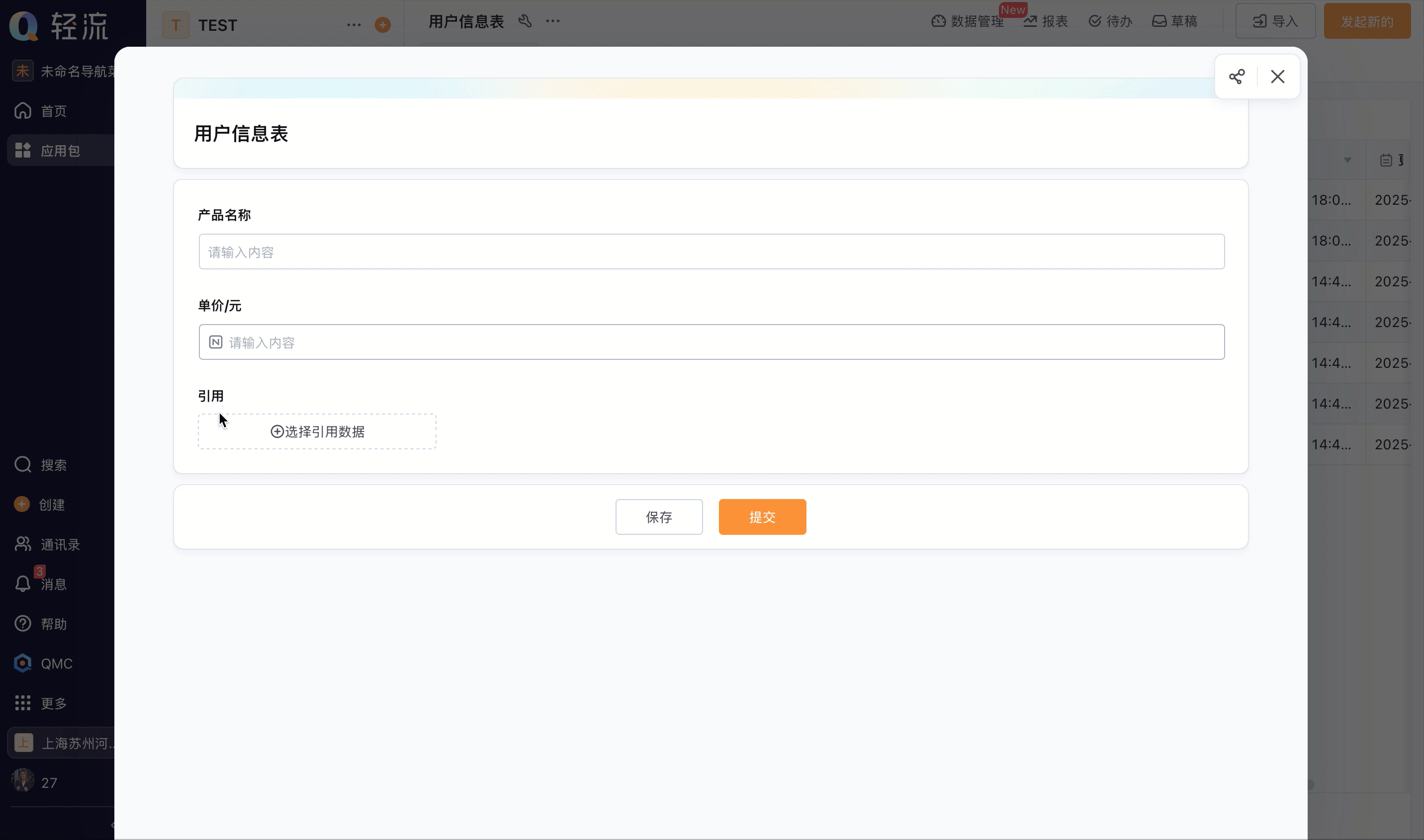Click the wrench icon beside 用户信息表 title
Image resolution: width=1424 pixels, height=840 pixels.
(x=525, y=21)
